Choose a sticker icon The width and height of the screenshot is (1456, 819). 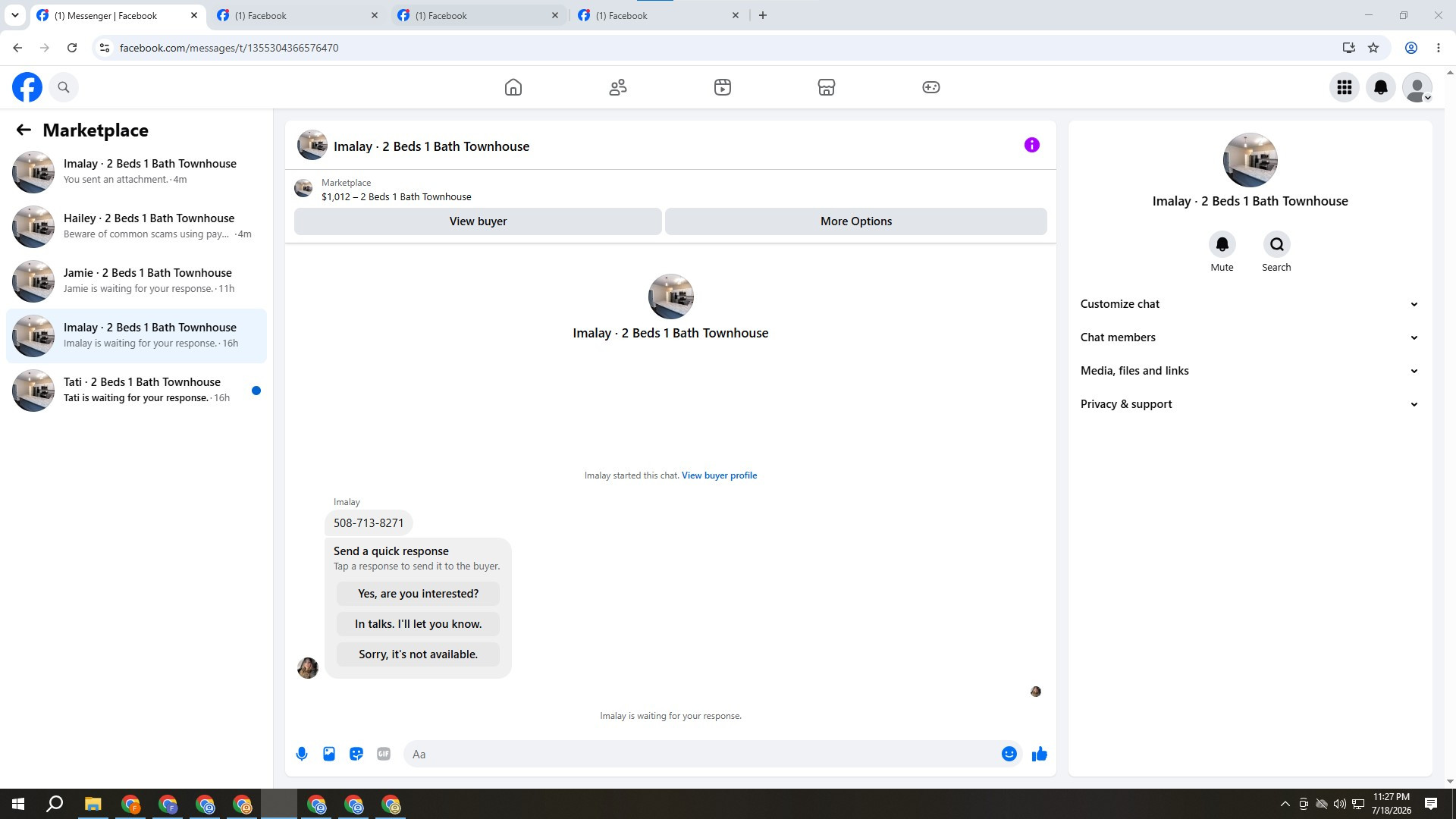(x=356, y=754)
